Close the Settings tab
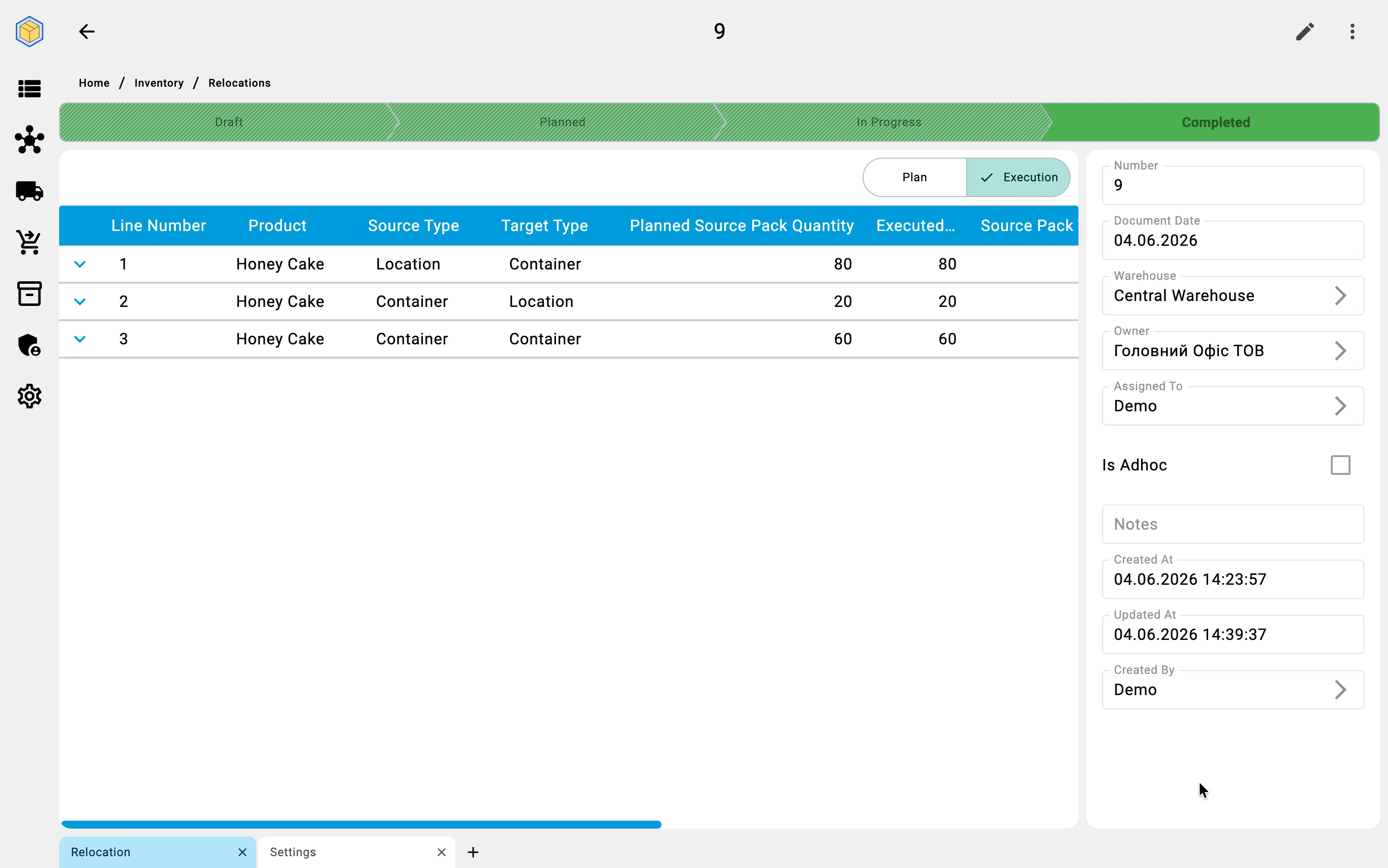This screenshot has height=868, width=1388. [442, 853]
